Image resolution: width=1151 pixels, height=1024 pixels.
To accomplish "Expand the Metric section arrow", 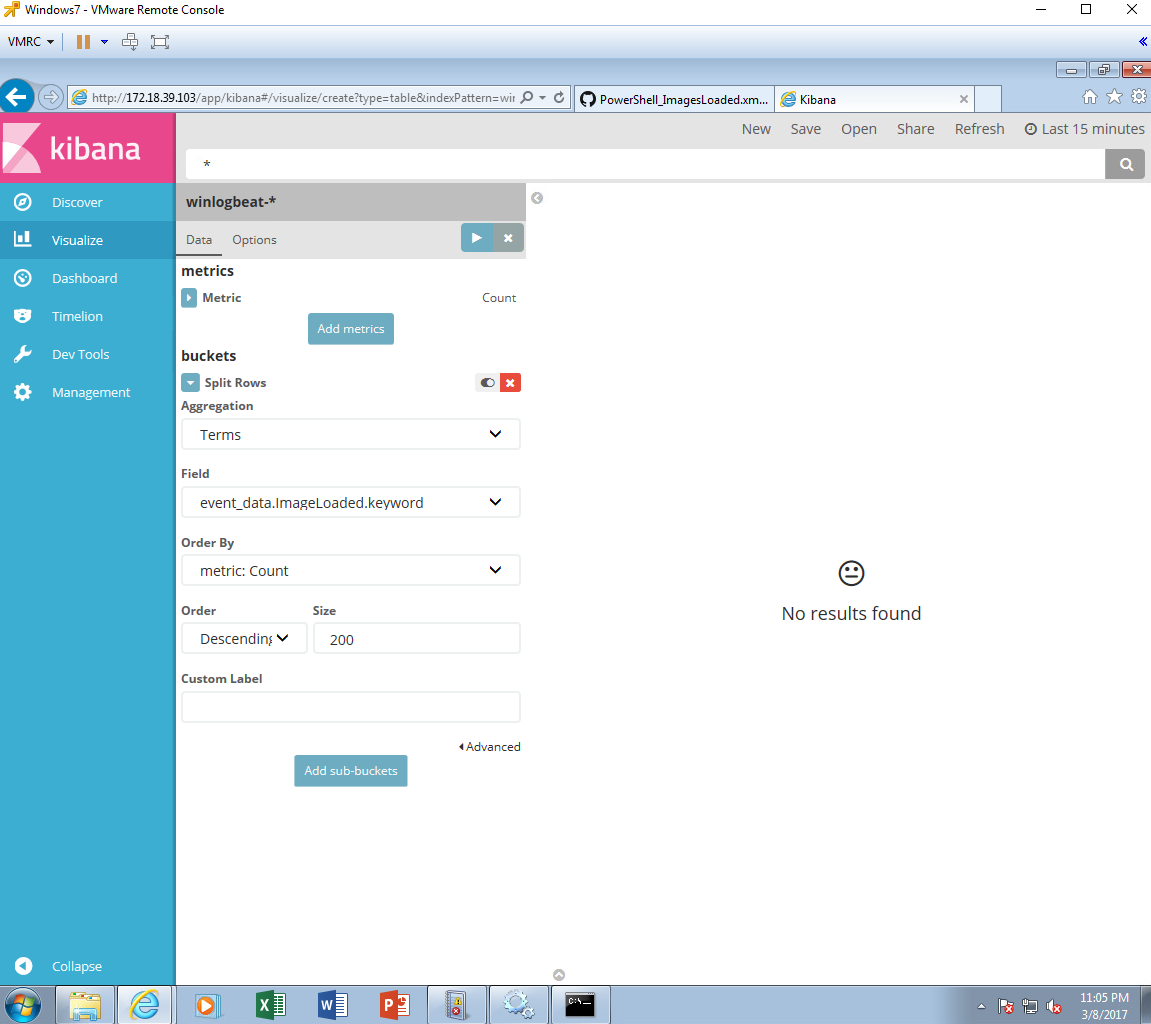I will tap(189, 298).
